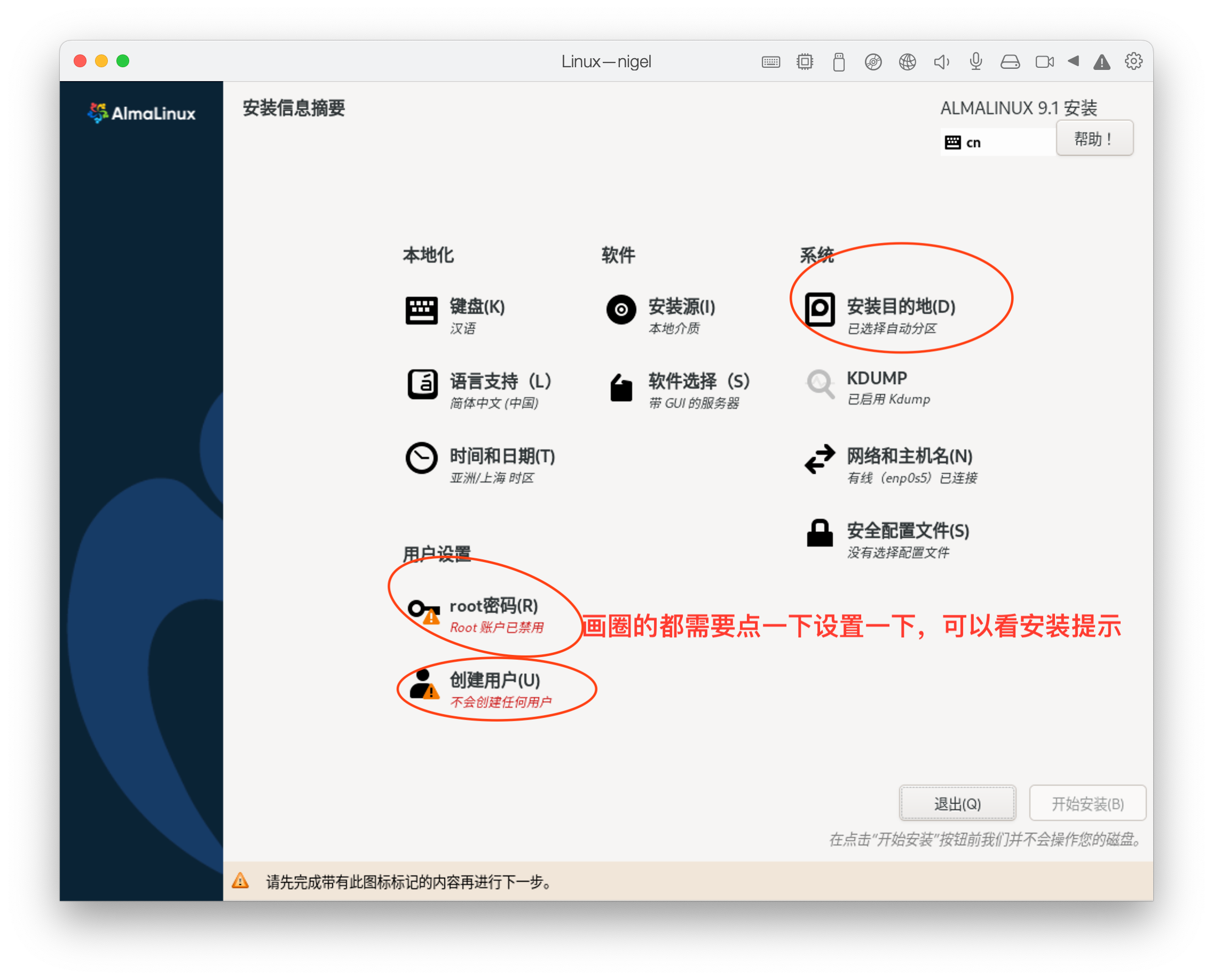Click the camera icon in toolbar

click(x=1044, y=61)
